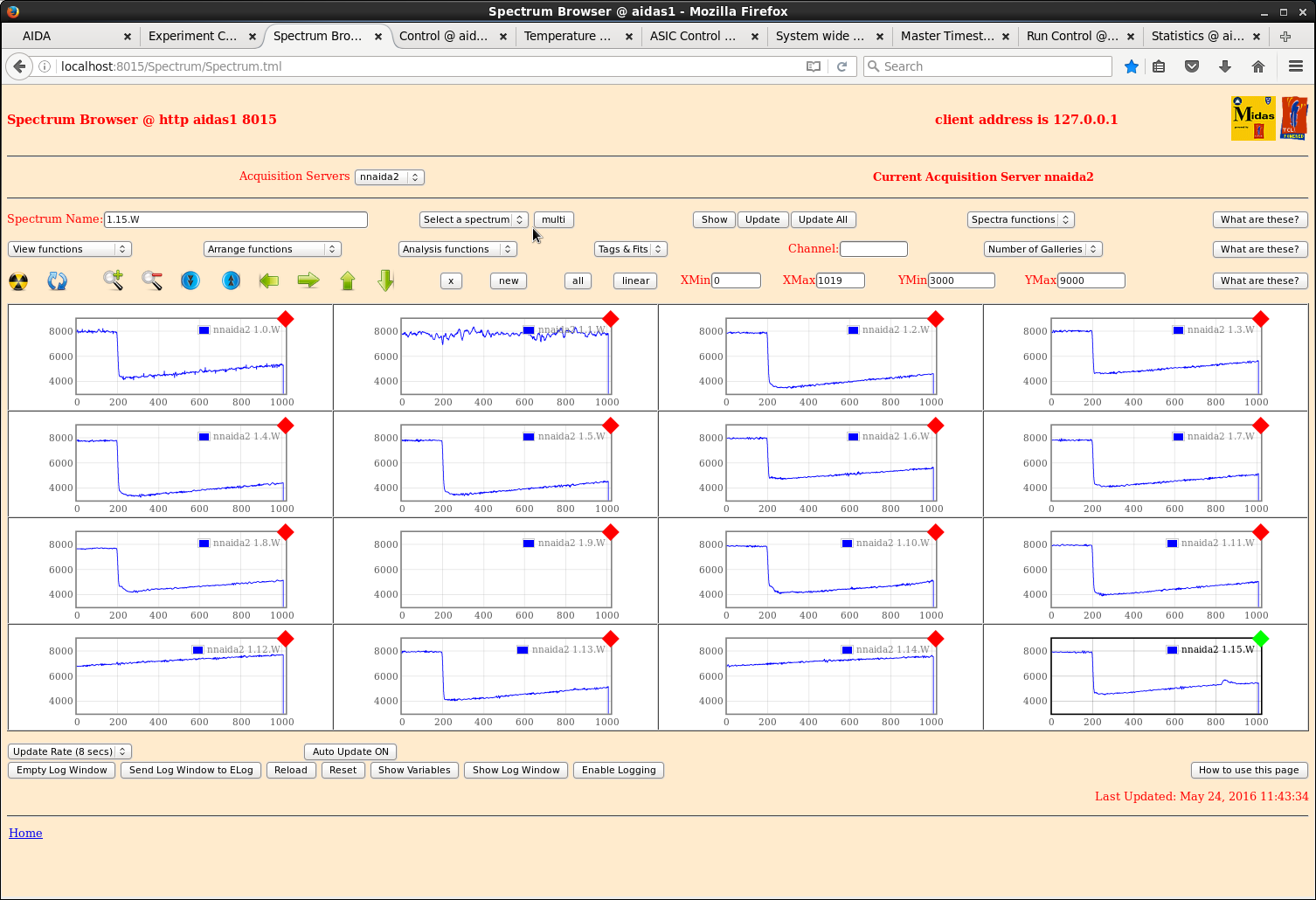
Task: Click the YMax input field
Action: [1091, 280]
